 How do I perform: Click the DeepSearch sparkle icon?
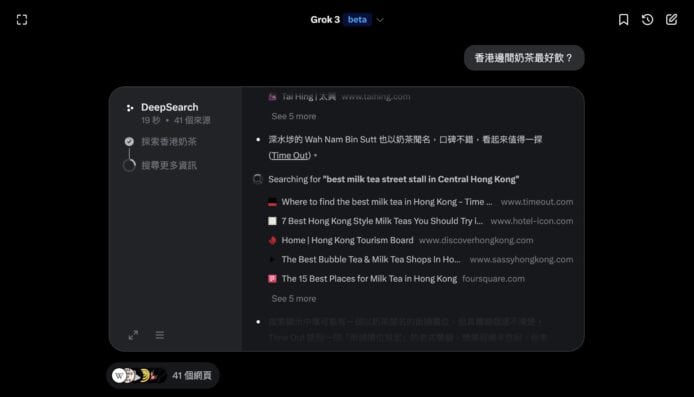[x=130, y=108]
